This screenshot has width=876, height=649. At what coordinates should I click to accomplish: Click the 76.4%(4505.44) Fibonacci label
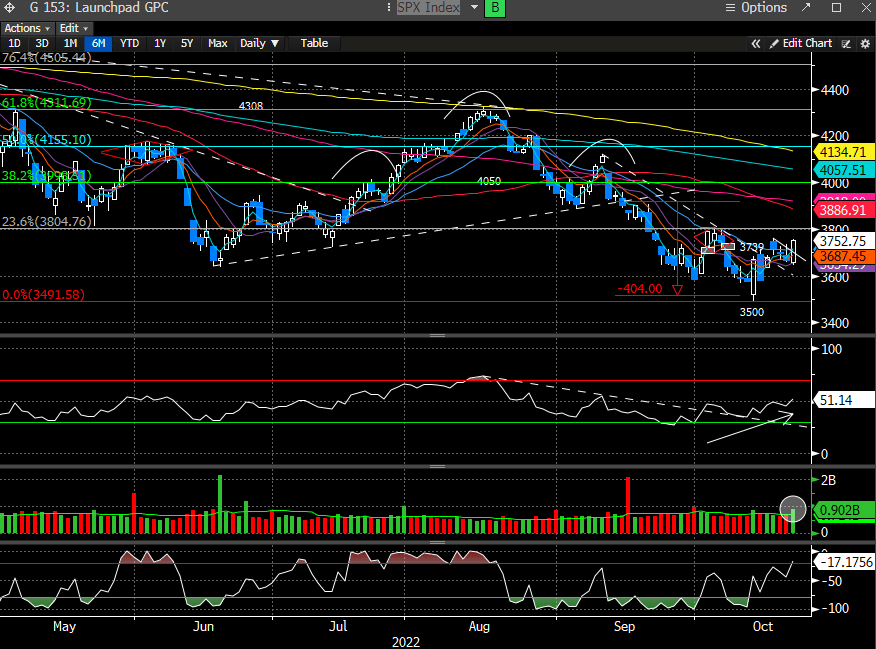[46, 58]
